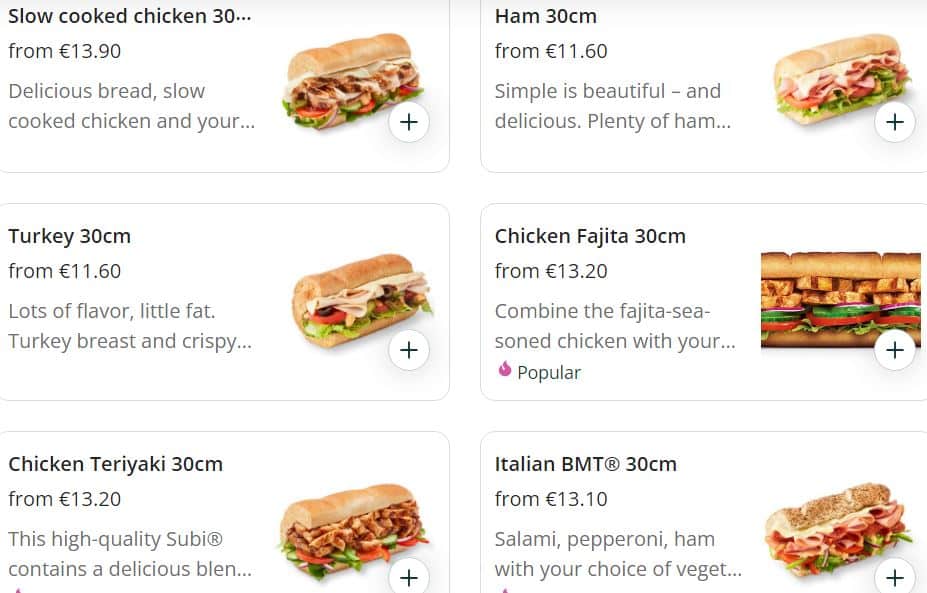Select the Chicken Fajita 30cm heading
The image size is (927, 593).
590,237
